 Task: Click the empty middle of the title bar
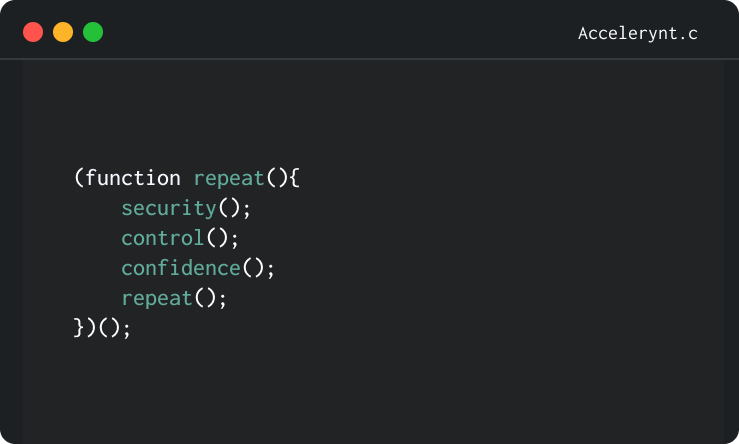(x=340, y=32)
